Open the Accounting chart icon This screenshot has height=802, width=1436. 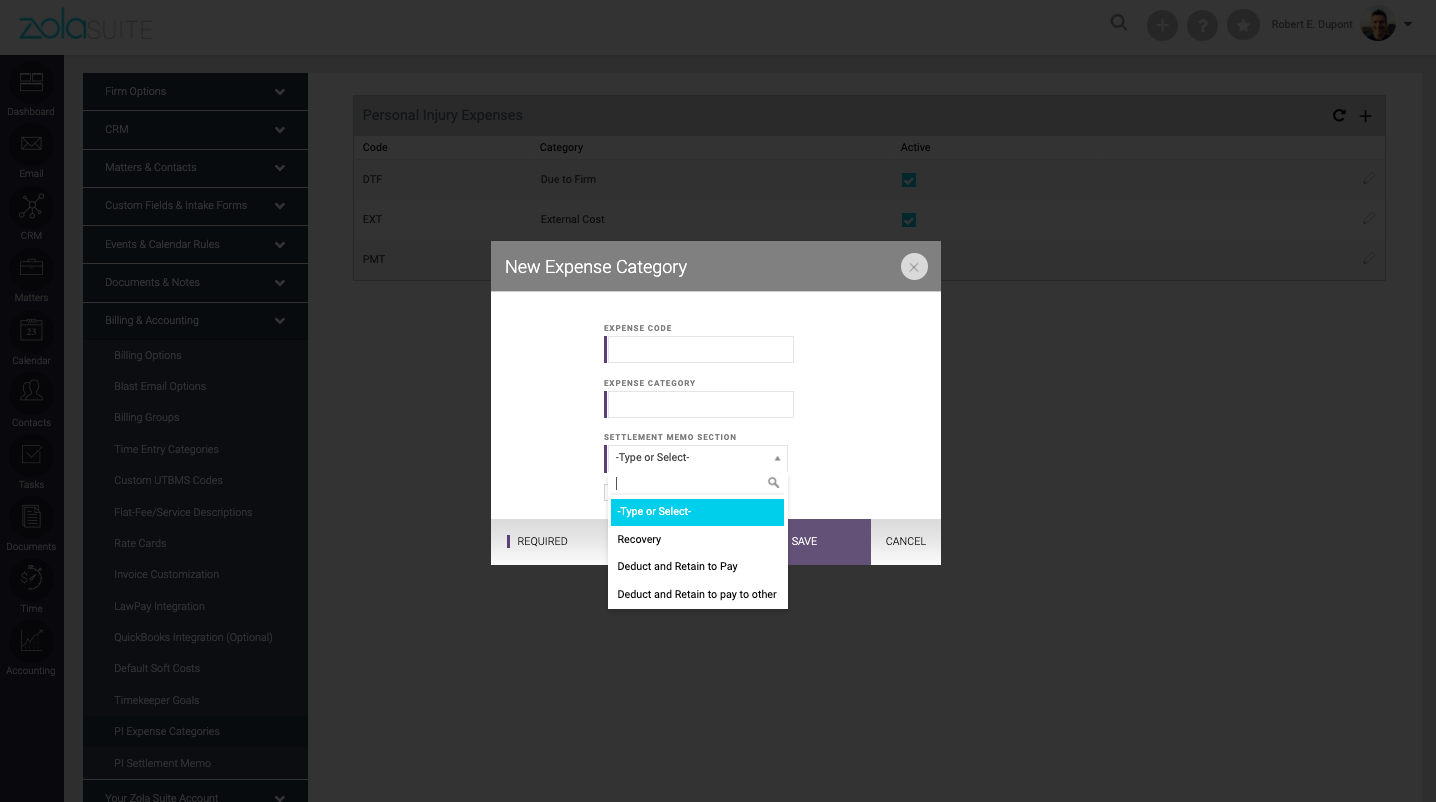(x=31, y=641)
